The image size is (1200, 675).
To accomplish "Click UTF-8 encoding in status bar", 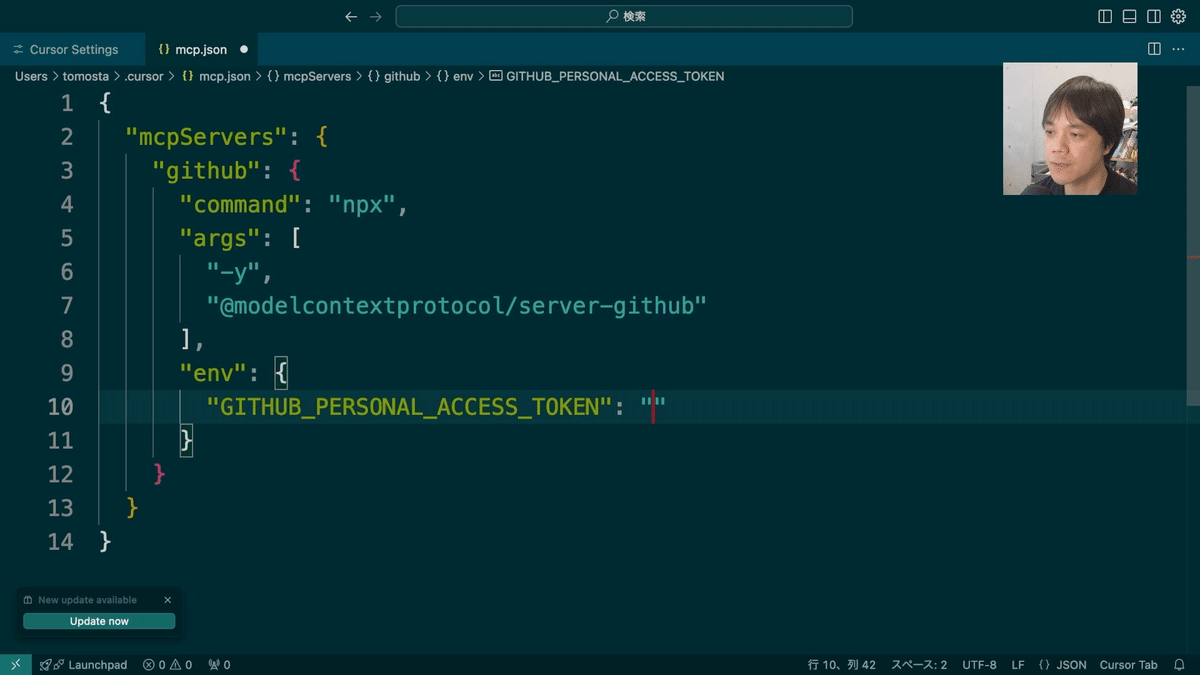I will click(978, 664).
